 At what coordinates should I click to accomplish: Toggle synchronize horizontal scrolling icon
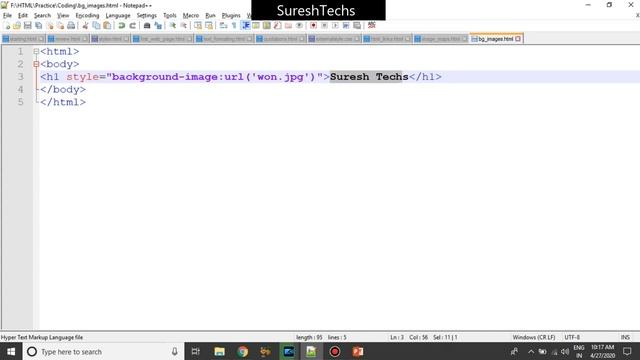point(209,26)
